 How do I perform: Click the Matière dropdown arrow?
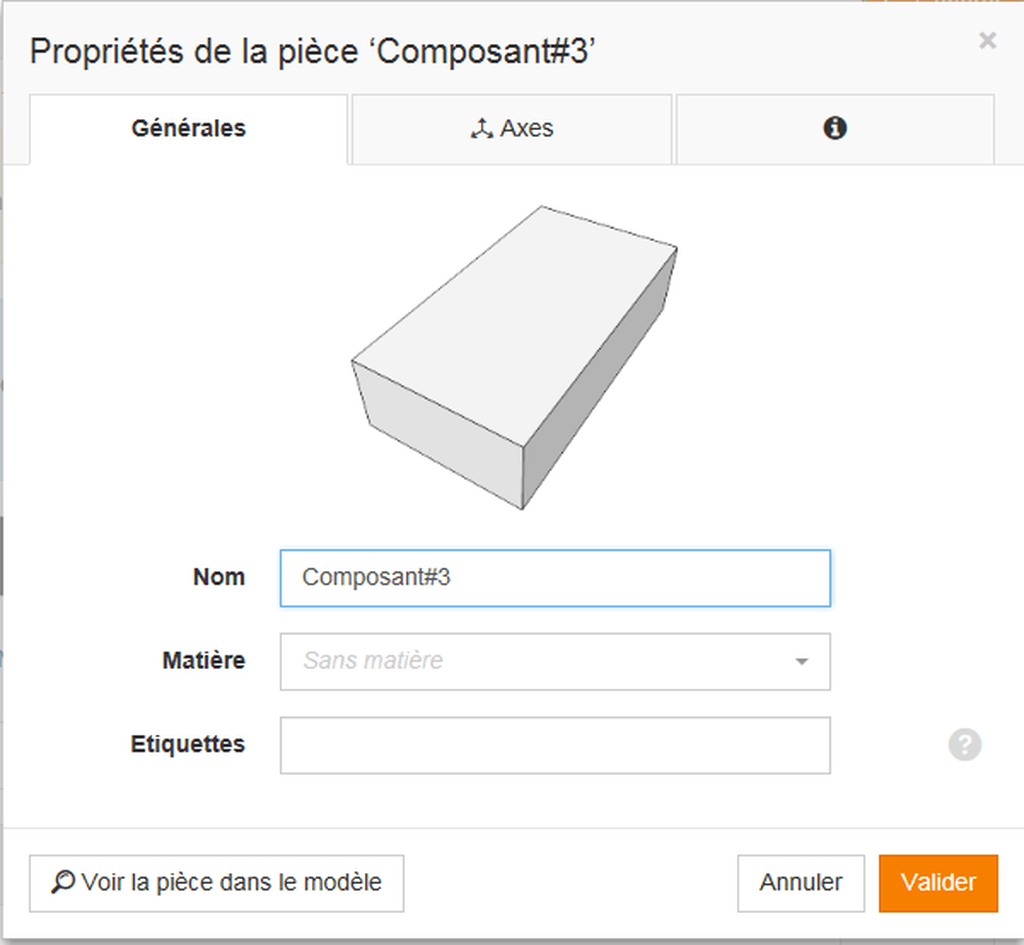802,662
